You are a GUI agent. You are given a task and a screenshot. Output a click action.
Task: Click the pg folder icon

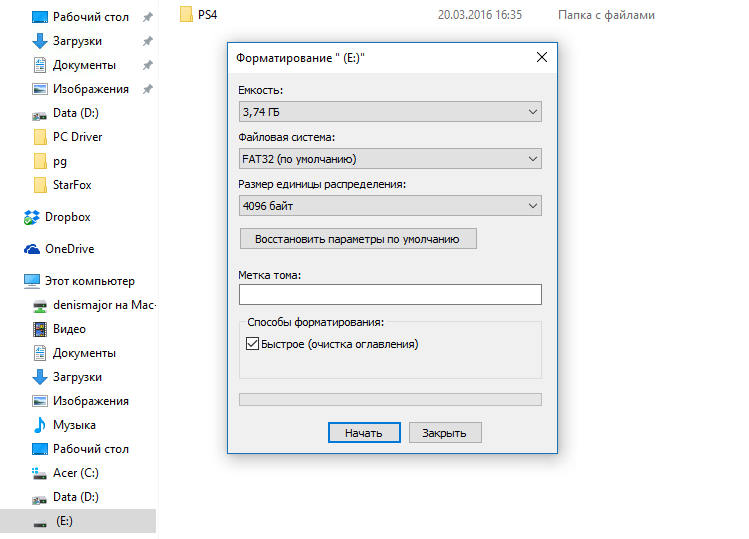(x=40, y=161)
